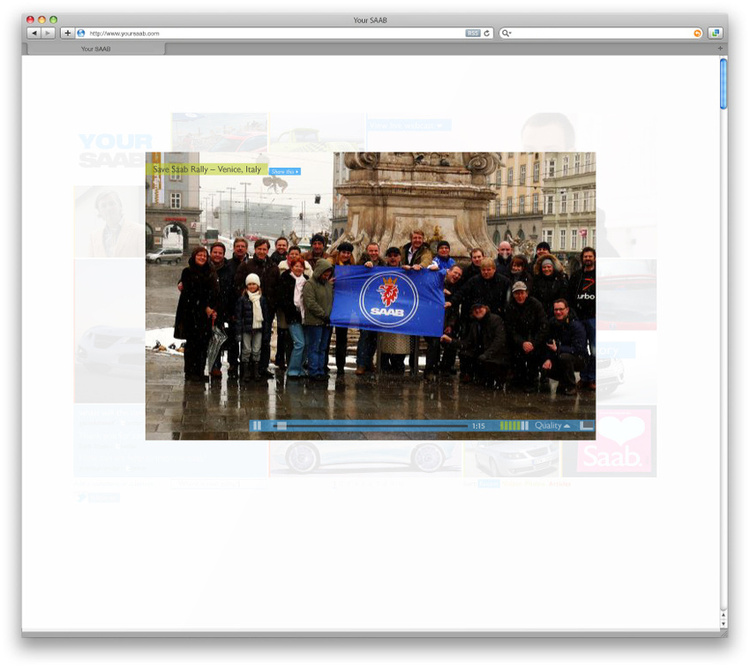The width and height of the screenshot is (750, 668).
Task: Click the RSS button in address bar
Action: [x=473, y=33]
